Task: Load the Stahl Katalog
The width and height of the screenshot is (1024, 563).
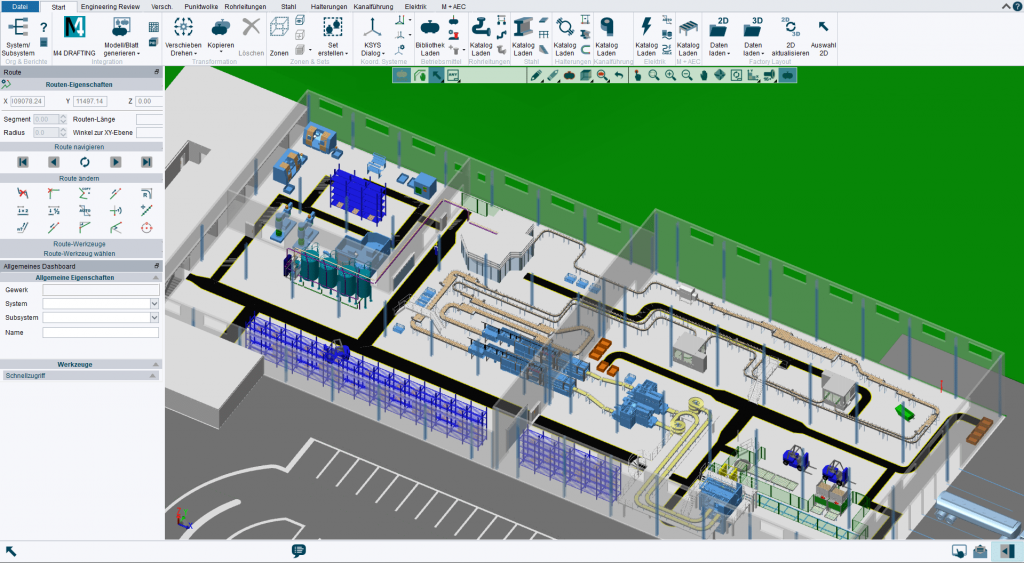Action: pyautogui.click(x=522, y=37)
